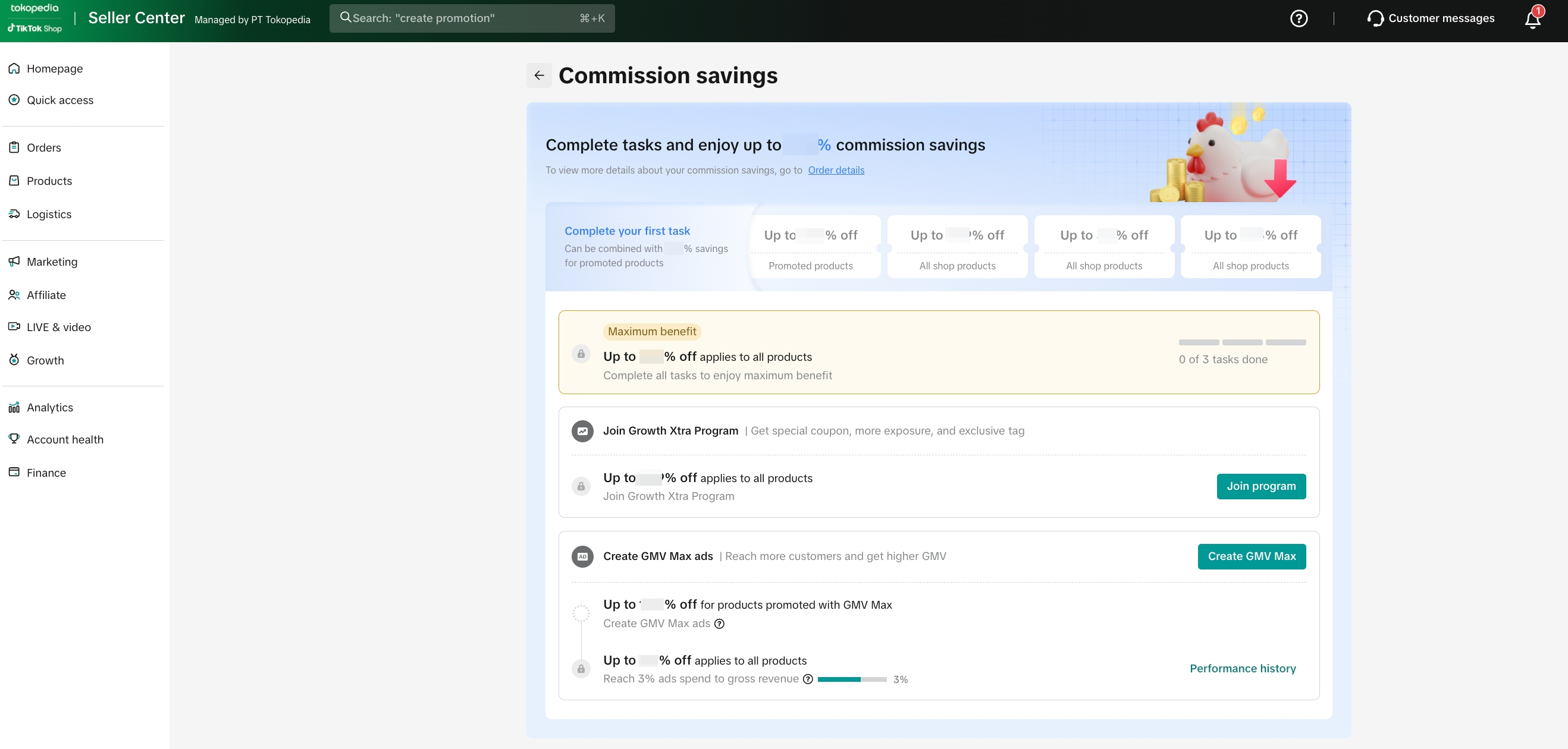Click the ads spend progress bar
The image size is (1568, 749).
click(852, 679)
